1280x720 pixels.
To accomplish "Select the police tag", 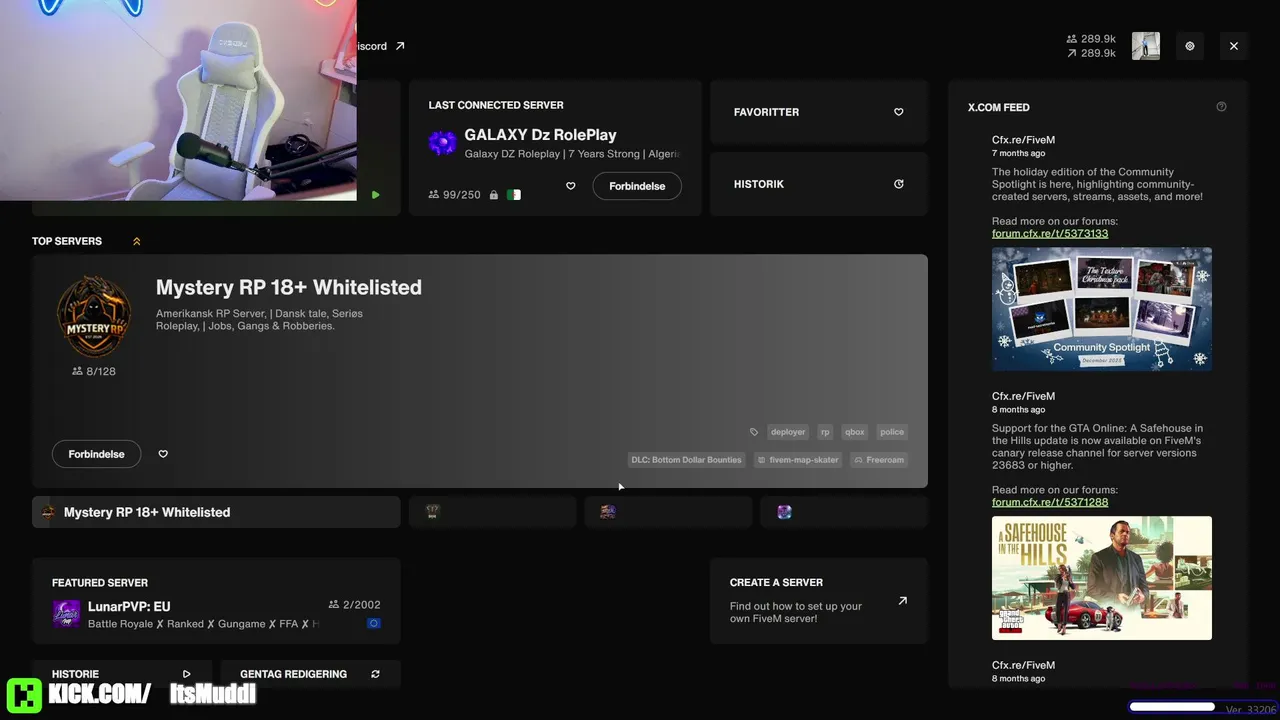I will (x=892, y=432).
